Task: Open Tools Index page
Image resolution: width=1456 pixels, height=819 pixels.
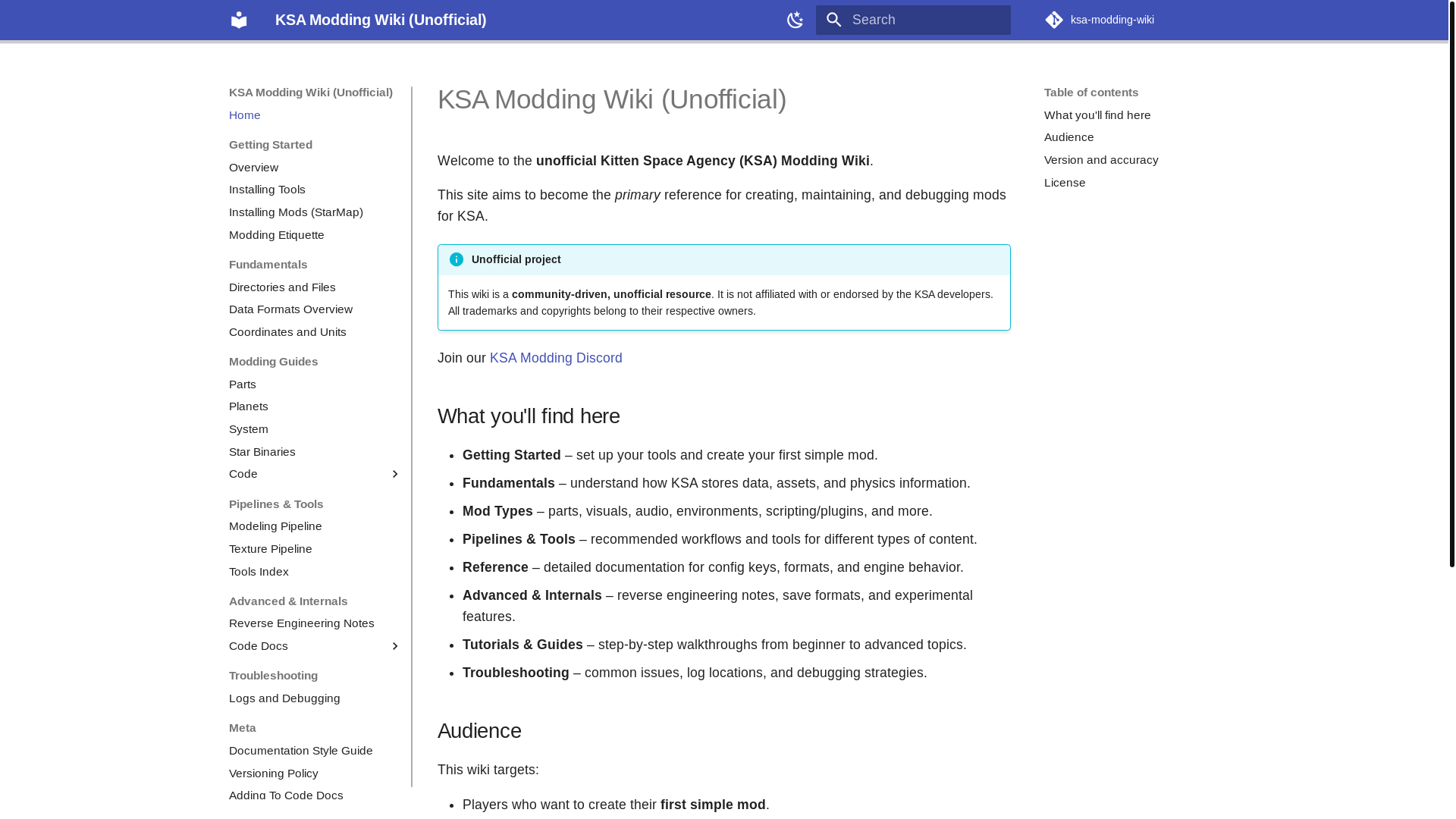Action: [x=259, y=572]
